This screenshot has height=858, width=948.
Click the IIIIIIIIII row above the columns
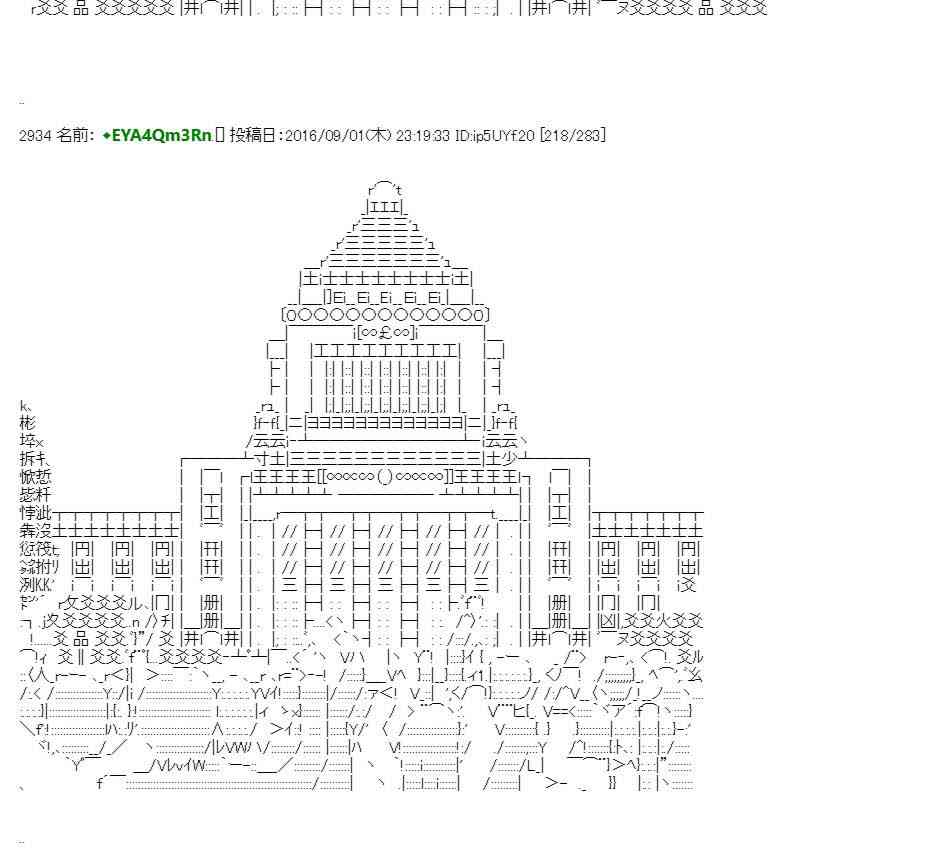(385, 350)
